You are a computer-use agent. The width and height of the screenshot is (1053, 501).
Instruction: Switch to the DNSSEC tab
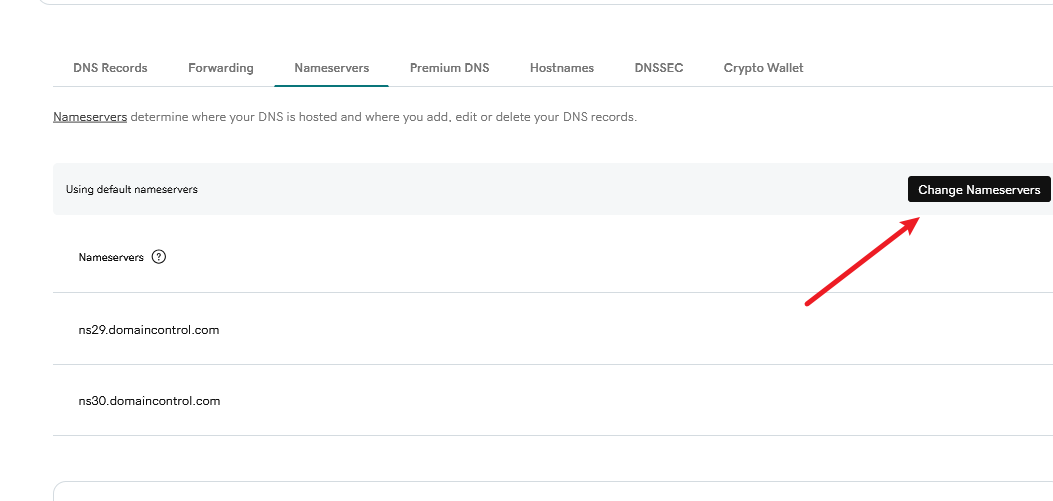click(658, 68)
